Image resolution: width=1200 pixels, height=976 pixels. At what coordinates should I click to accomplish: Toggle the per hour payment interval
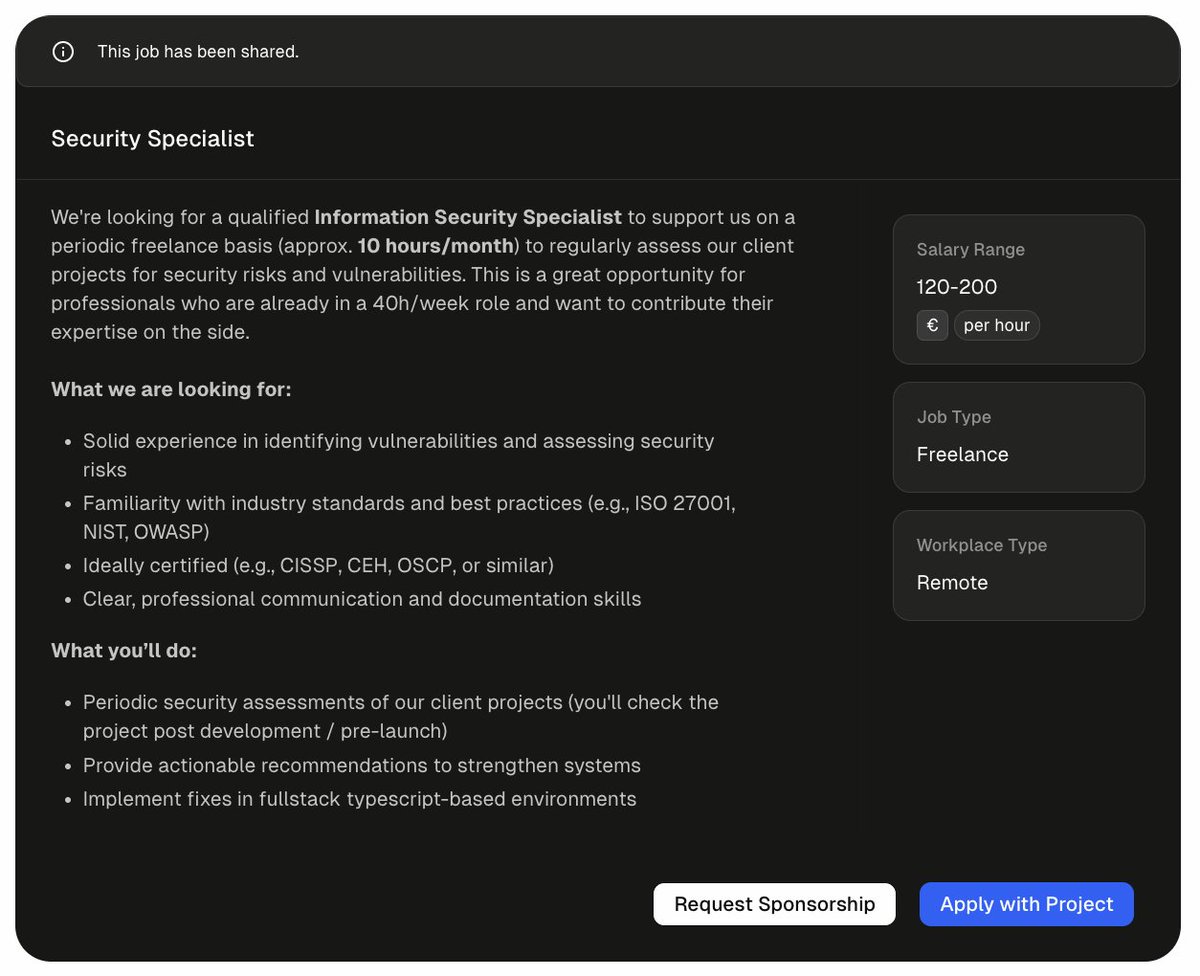coord(996,325)
